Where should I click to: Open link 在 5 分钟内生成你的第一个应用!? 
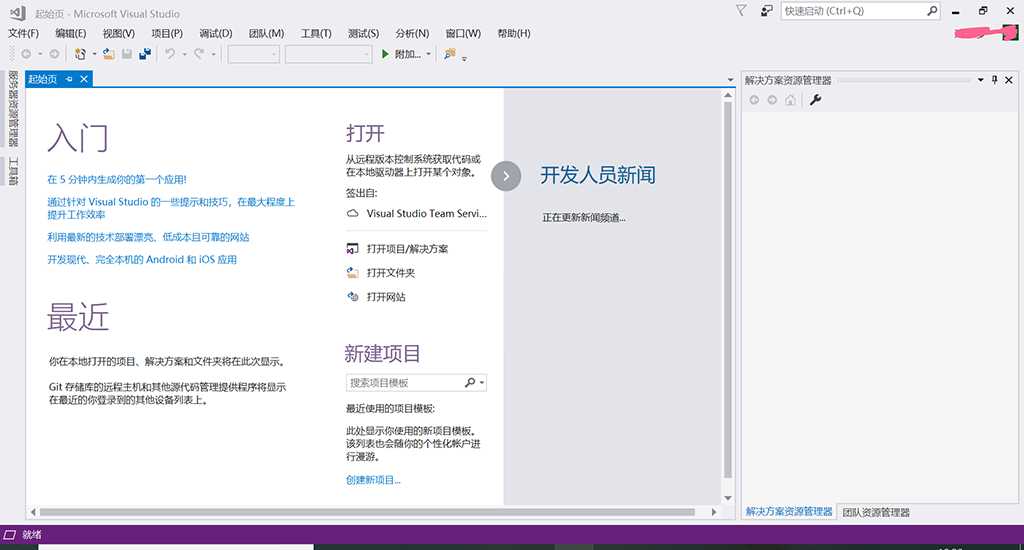(x=117, y=180)
